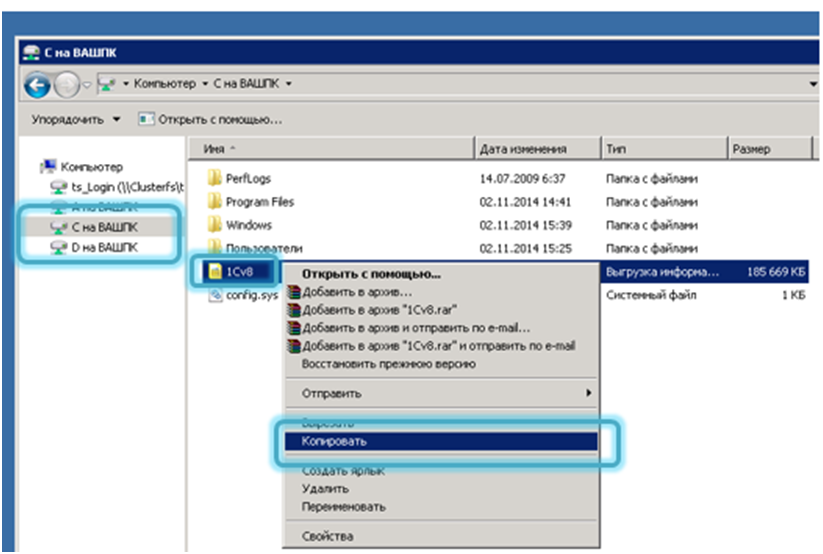Open address bar history dropdown at right
823x554 pixels.
pyautogui.click(x=813, y=84)
